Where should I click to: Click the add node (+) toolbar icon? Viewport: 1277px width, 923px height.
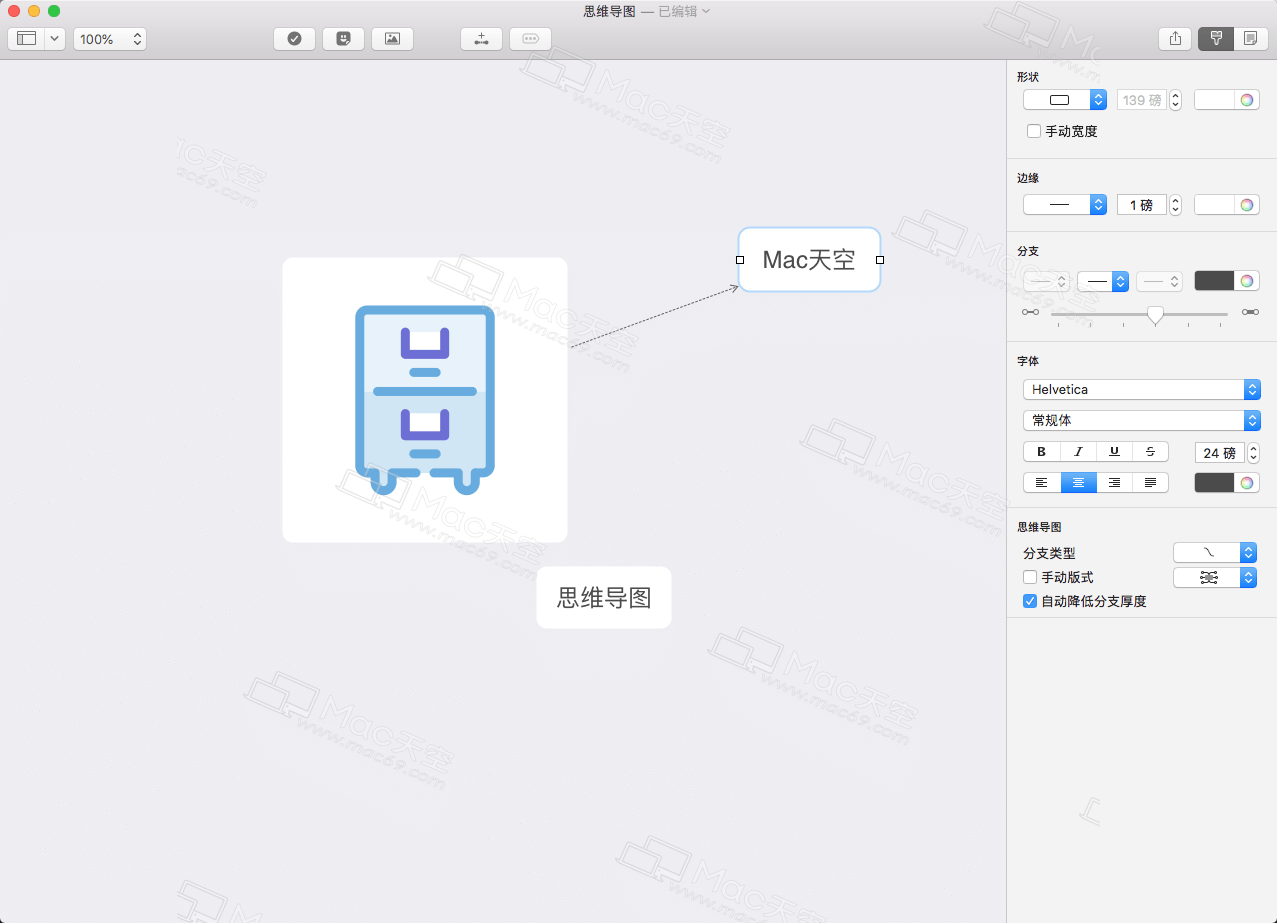pos(481,38)
